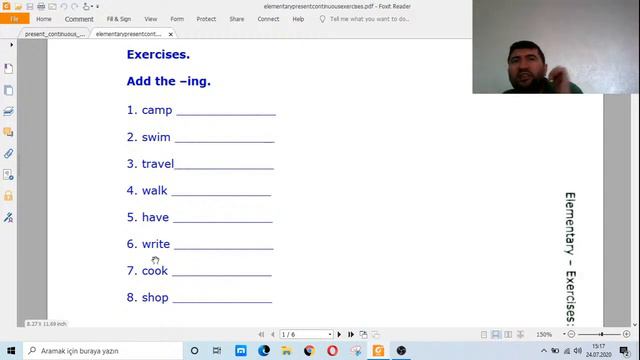
Task: Click the 150% zoom value text
Action: [544, 334]
